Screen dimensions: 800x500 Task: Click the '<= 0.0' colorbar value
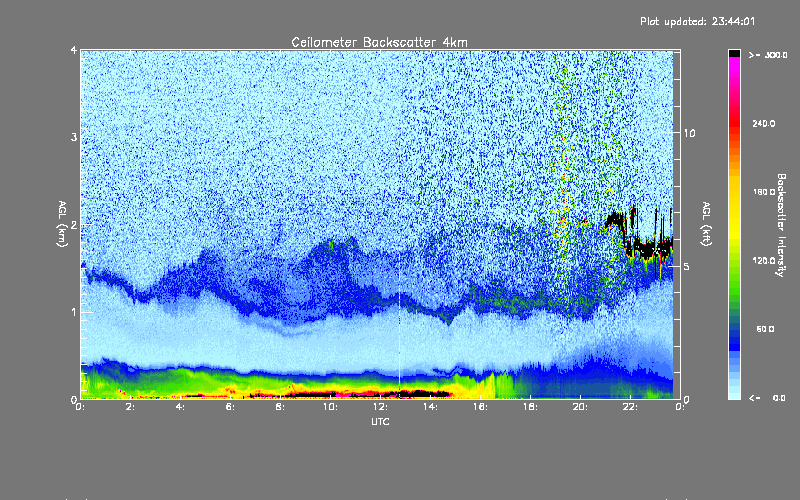pos(767,398)
